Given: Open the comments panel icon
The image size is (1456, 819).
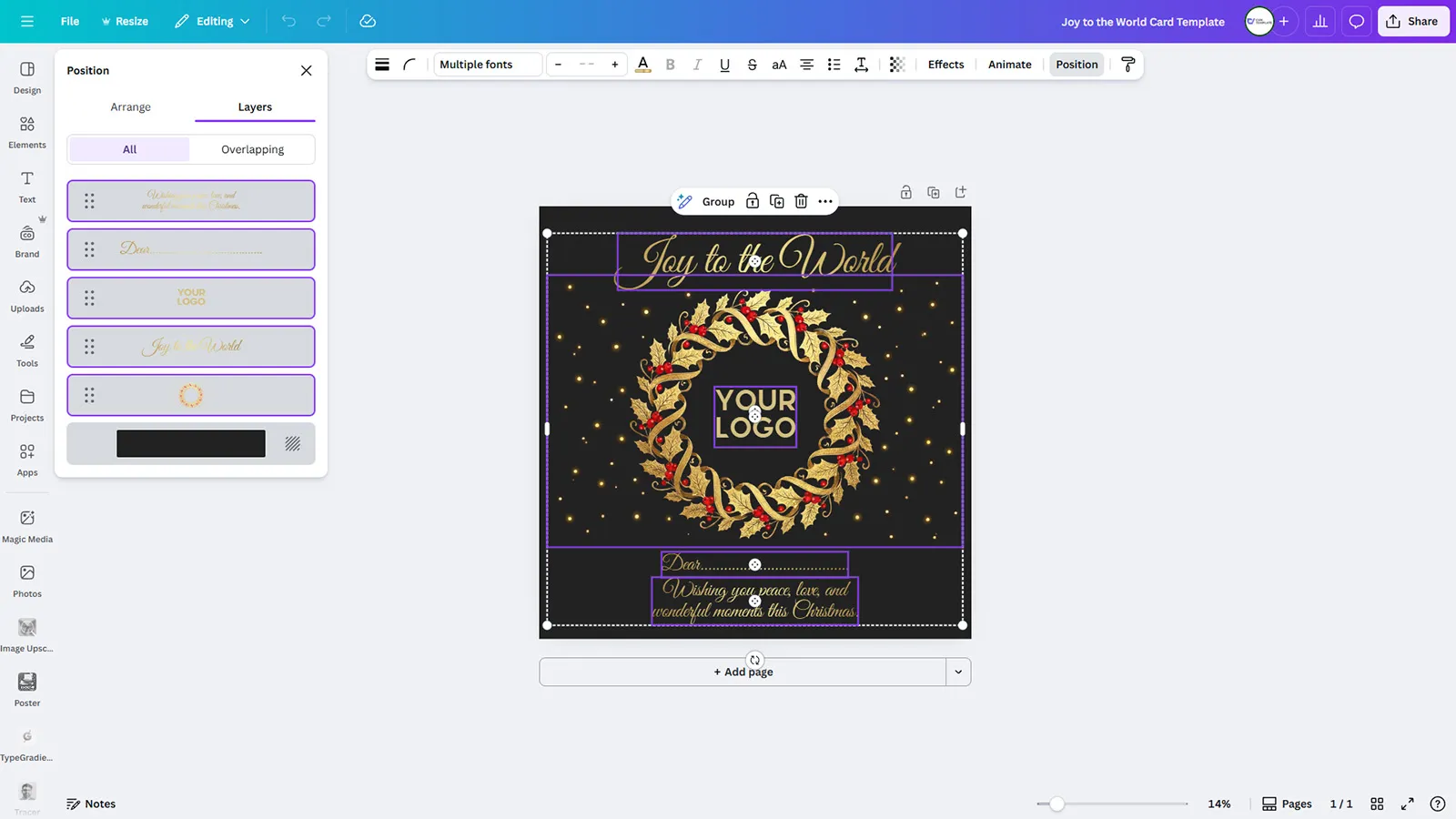Looking at the screenshot, I should (x=1356, y=20).
